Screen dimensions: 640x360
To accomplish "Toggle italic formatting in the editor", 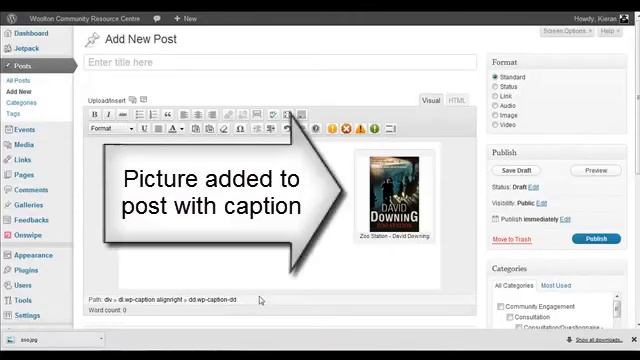I will click(109, 115).
